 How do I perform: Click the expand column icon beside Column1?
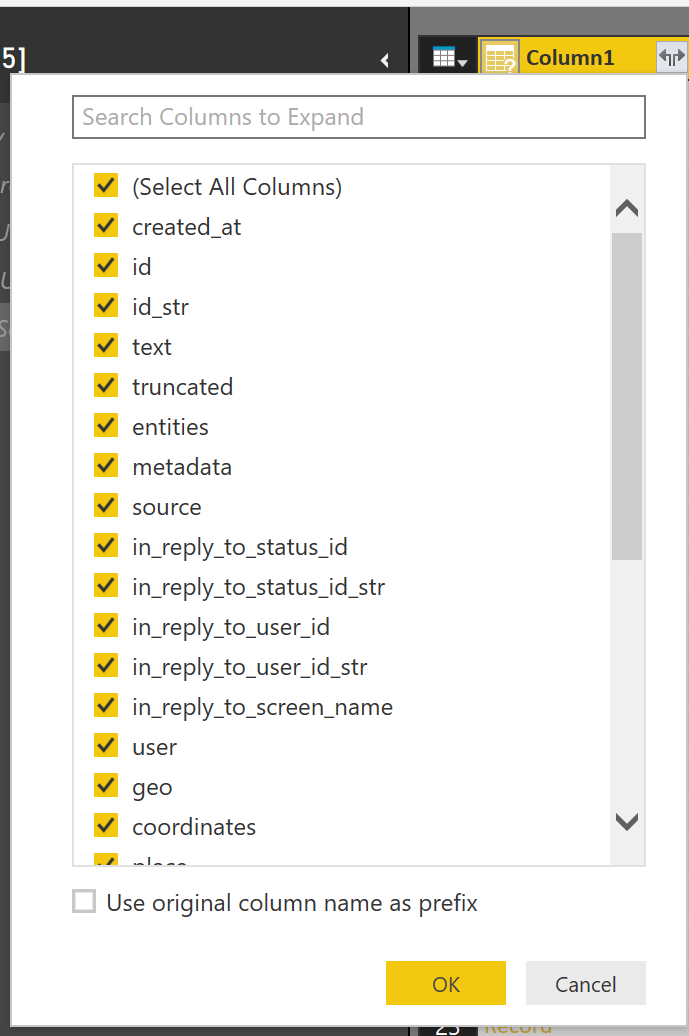click(x=670, y=57)
